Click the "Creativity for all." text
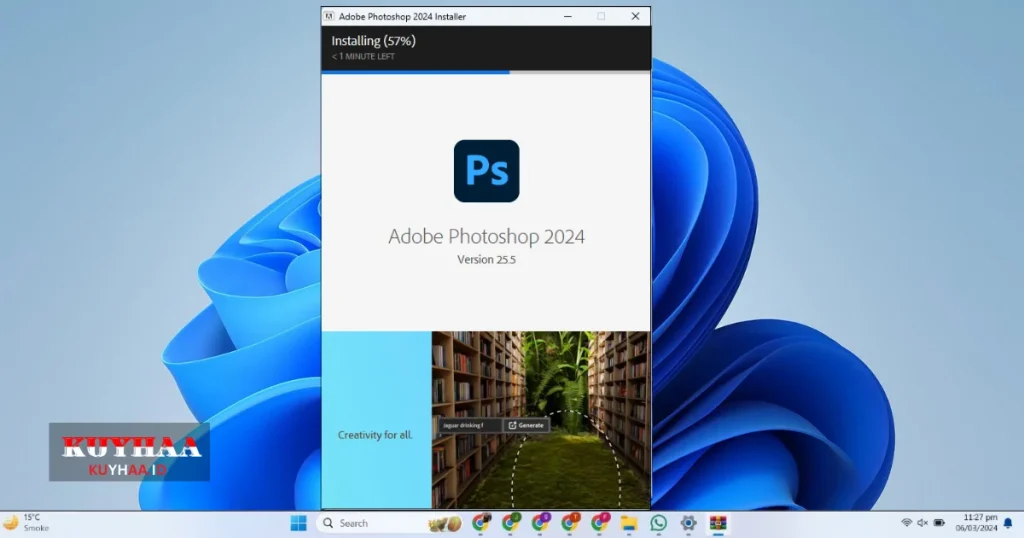 [376, 435]
